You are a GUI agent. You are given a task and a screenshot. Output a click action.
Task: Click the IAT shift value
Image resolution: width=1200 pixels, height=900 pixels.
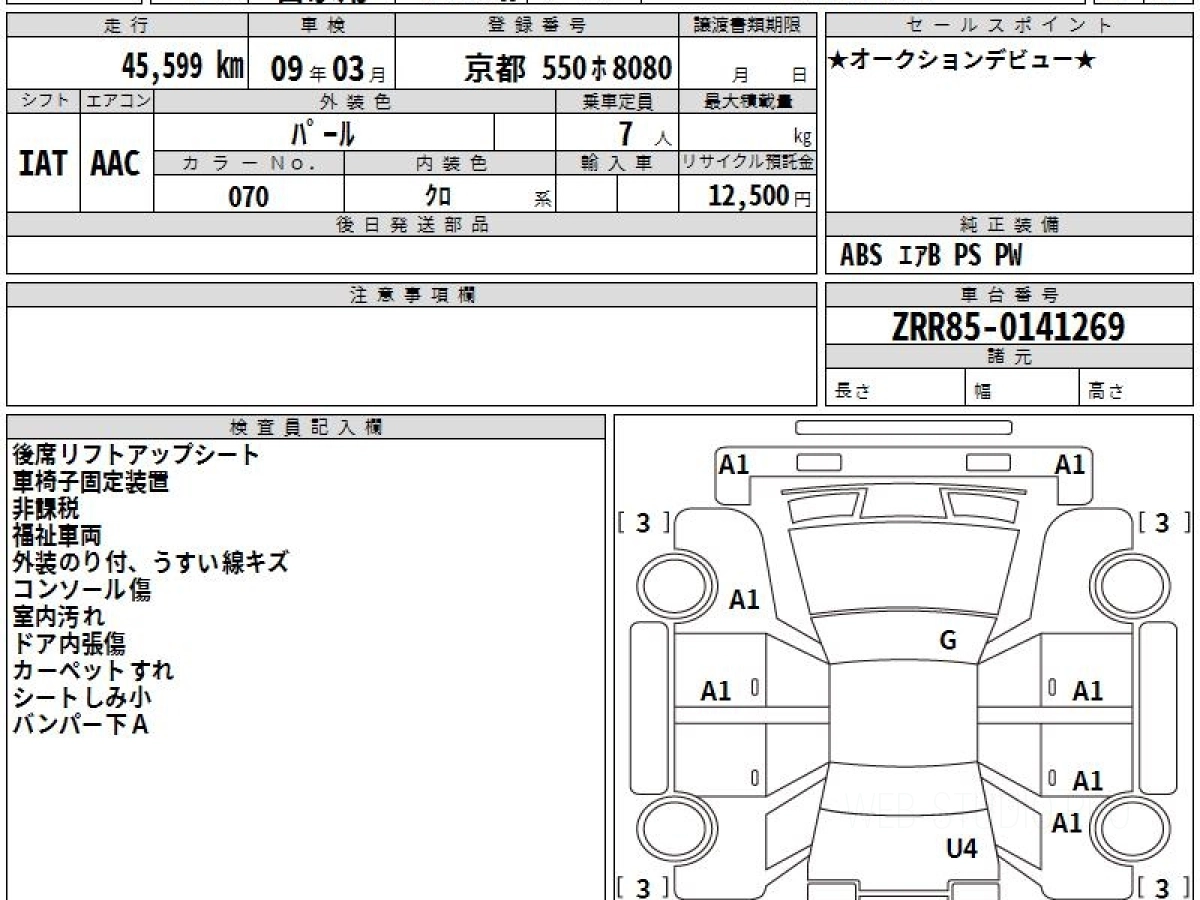43,163
